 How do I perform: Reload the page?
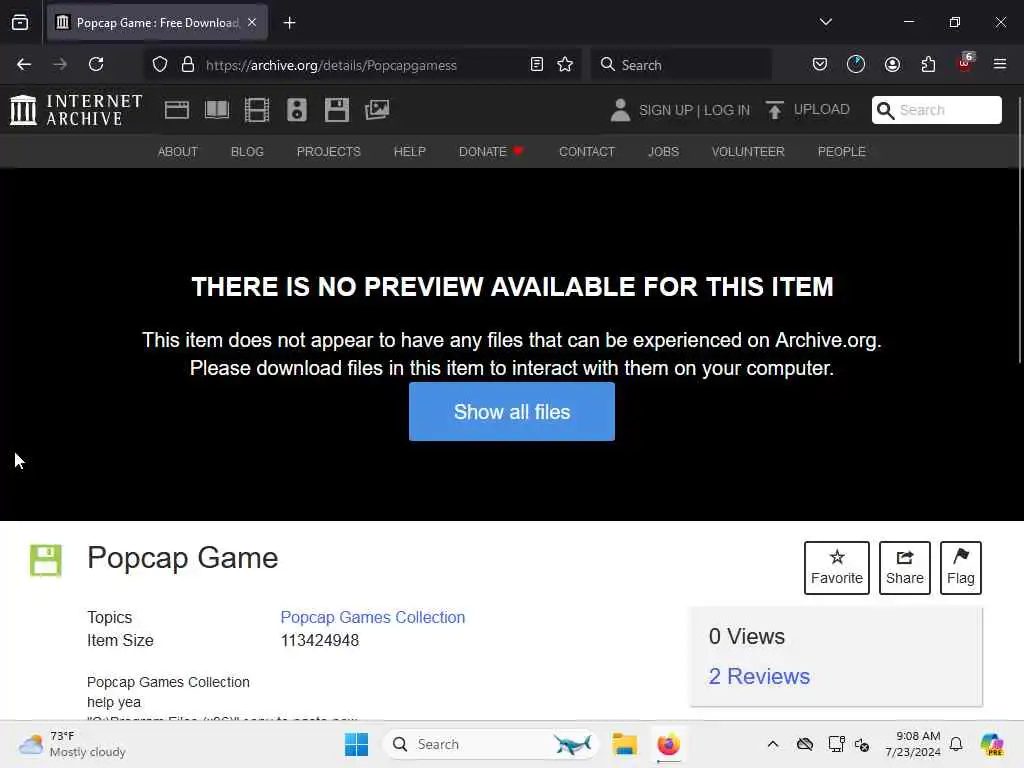pyautogui.click(x=96, y=64)
